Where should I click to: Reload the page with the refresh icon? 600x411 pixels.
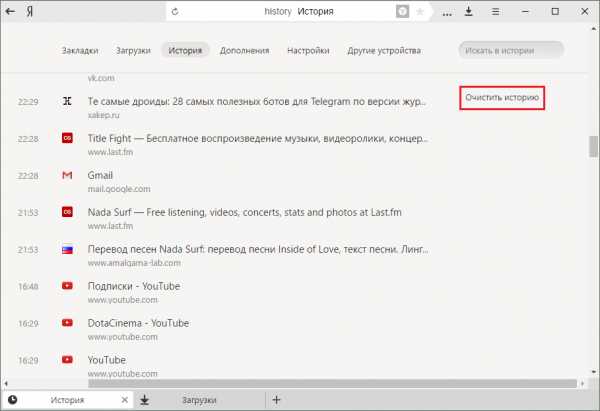(176, 12)
